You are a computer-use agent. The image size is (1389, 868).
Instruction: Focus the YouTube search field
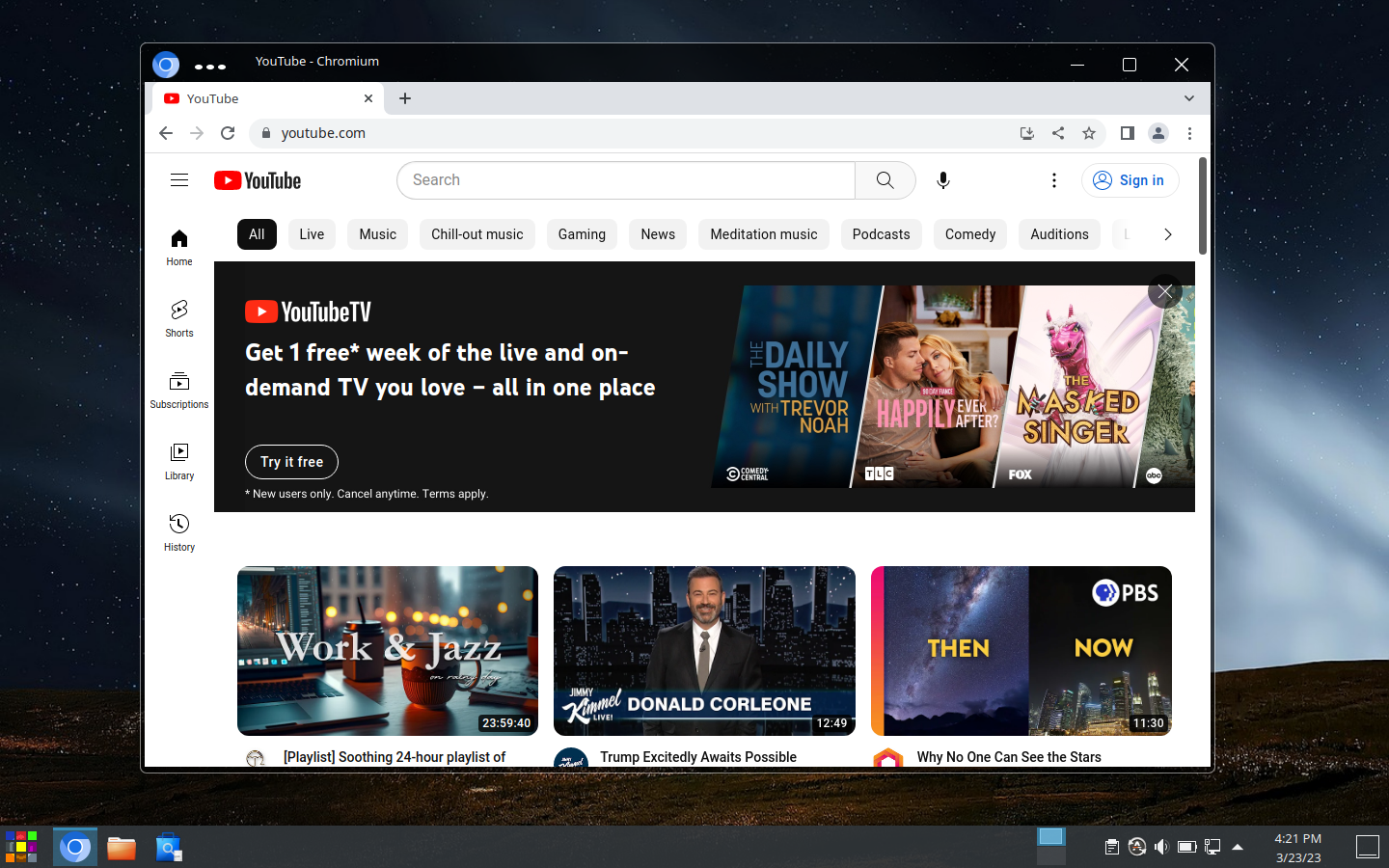[x=626, y=180]
